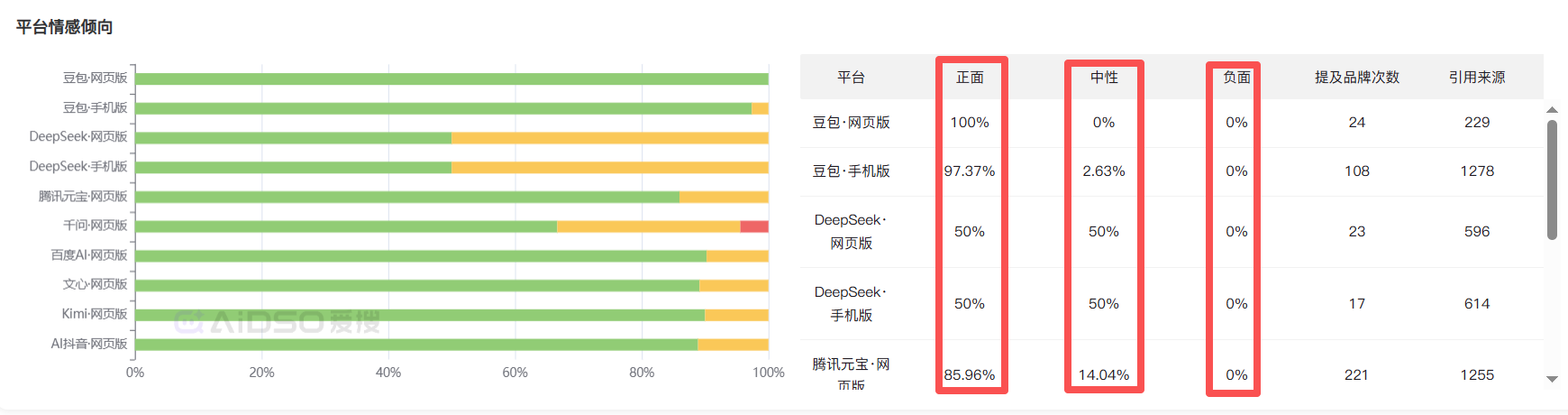The width and height of the screenshot is (1568, 415).
Task: Click the green bar for 豆包·网页版
Action: click(x=451, y=79)
